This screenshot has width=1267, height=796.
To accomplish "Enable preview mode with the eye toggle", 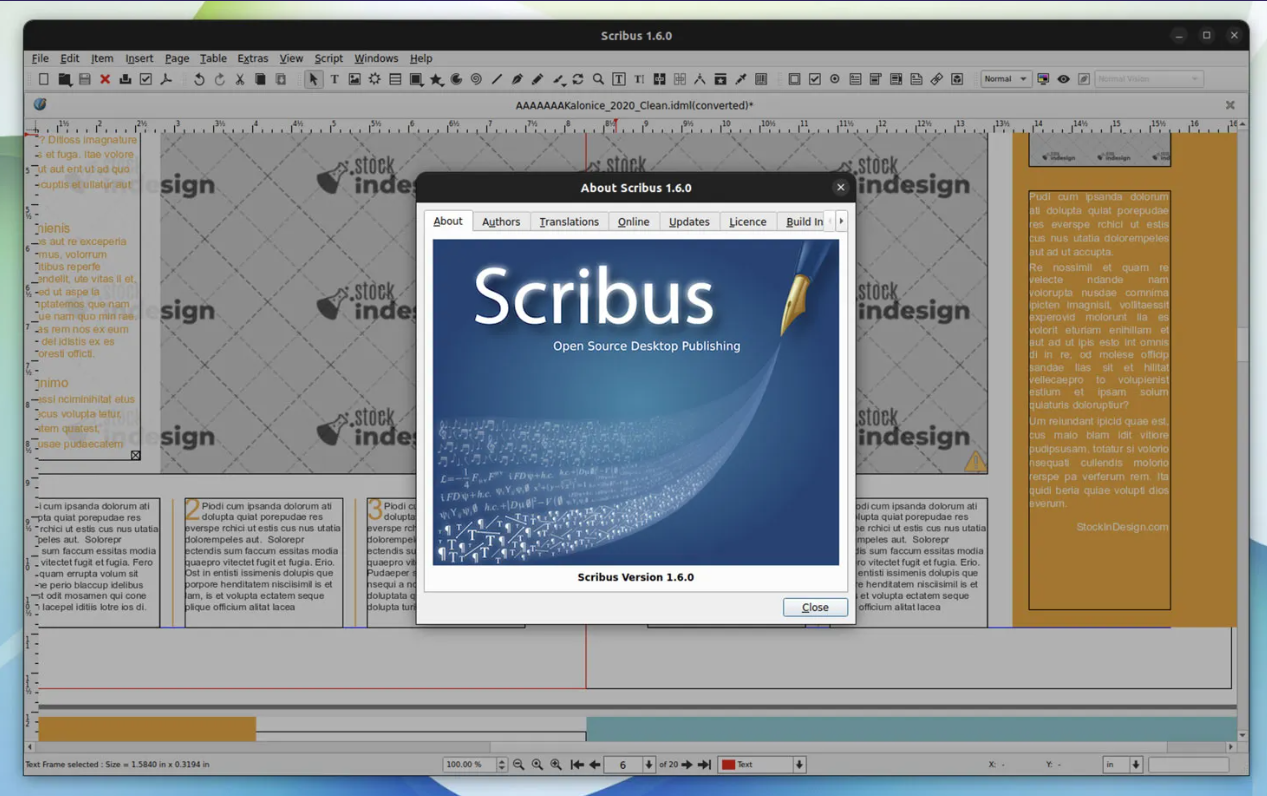I will 1063,78.
